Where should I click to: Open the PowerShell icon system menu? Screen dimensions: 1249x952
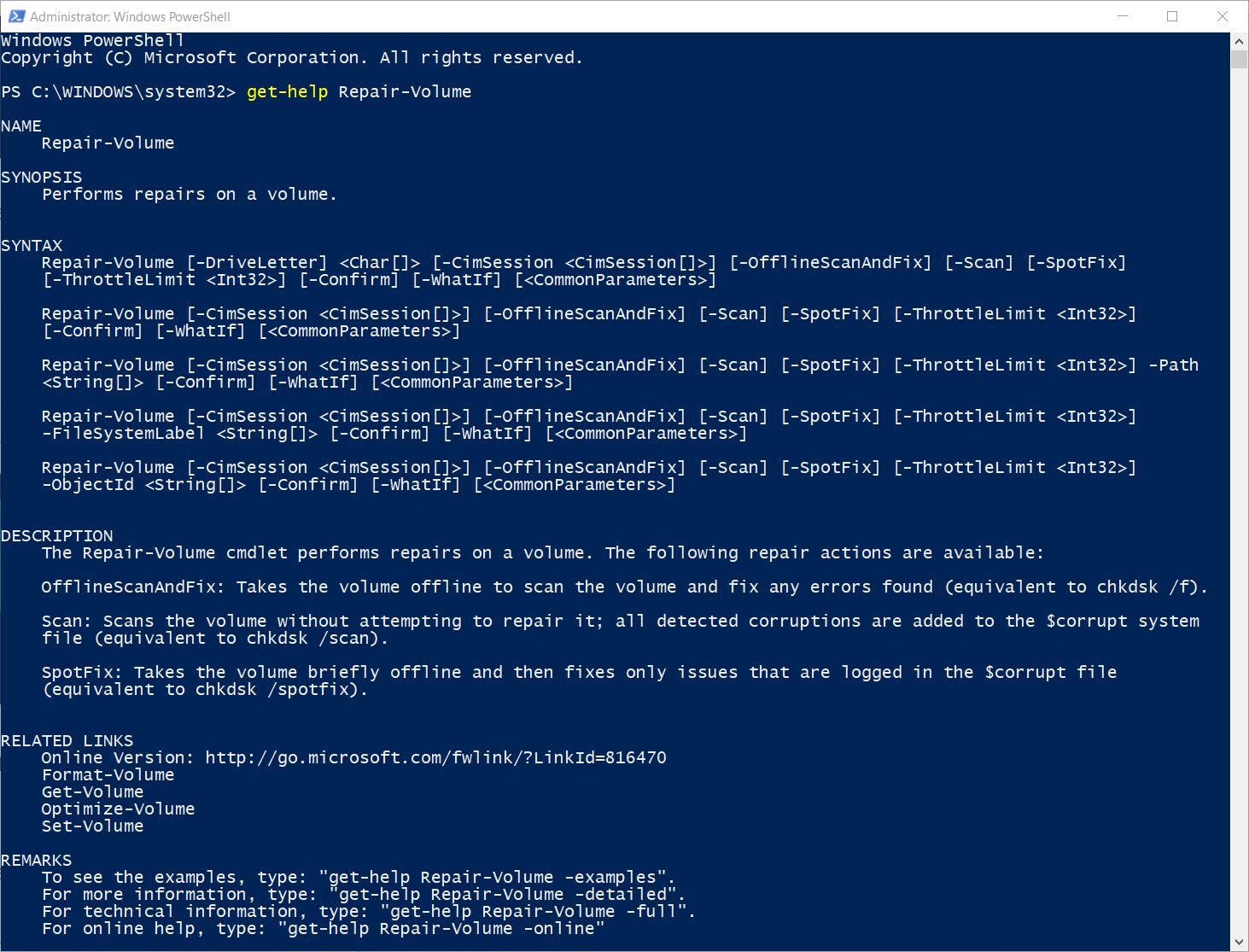16,16
